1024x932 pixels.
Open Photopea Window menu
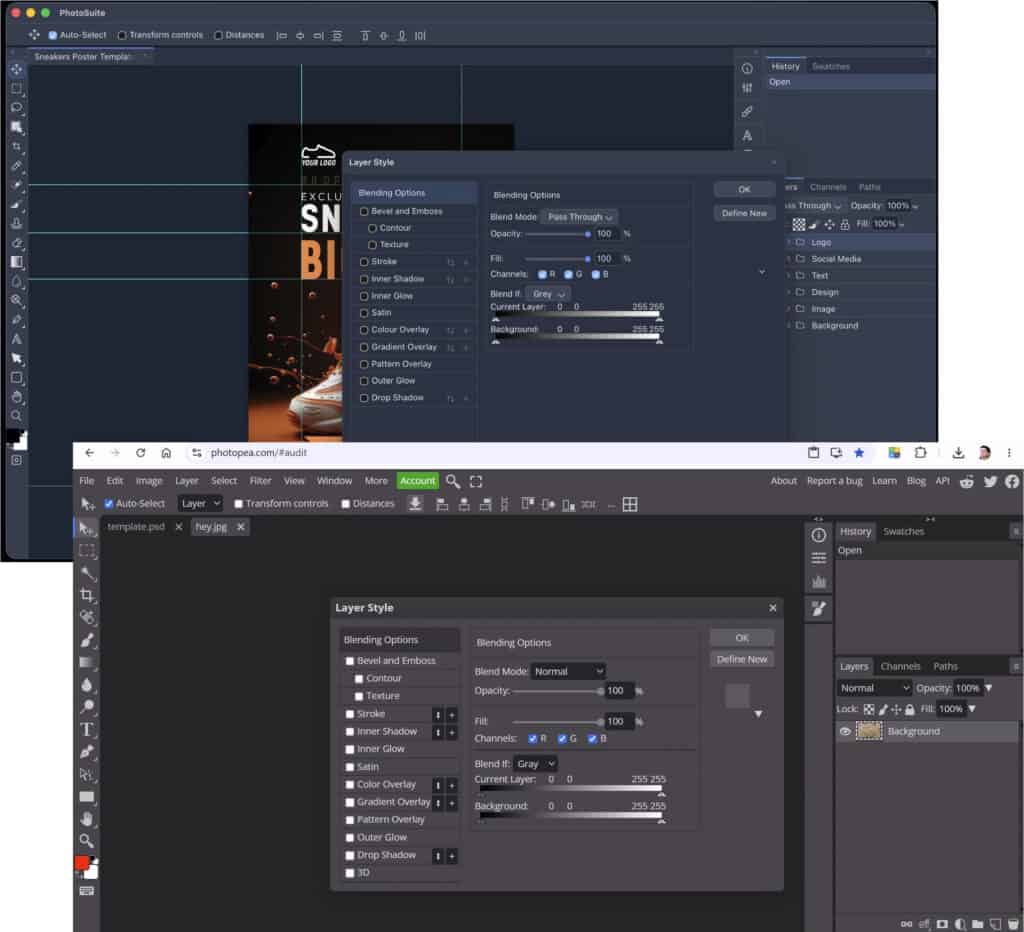(x=334, y=481)
